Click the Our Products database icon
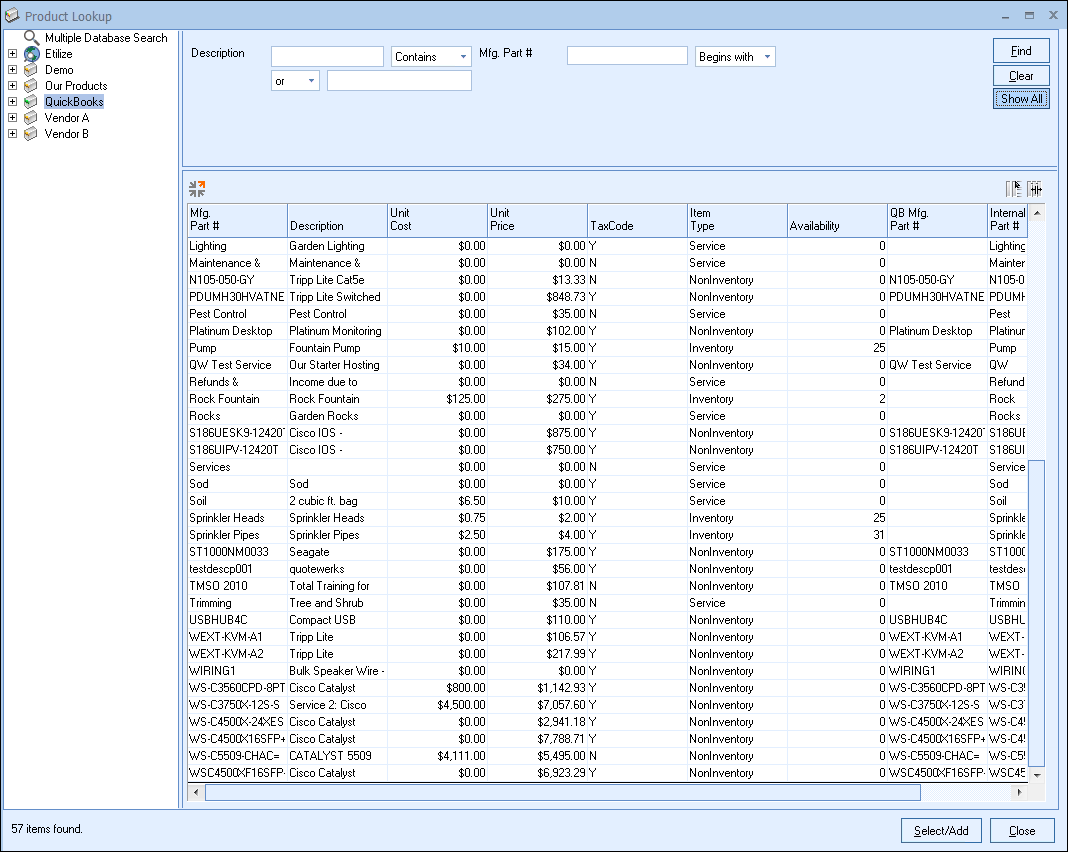Viewport: 1068px width, 852px height. [x=32, y=86]
